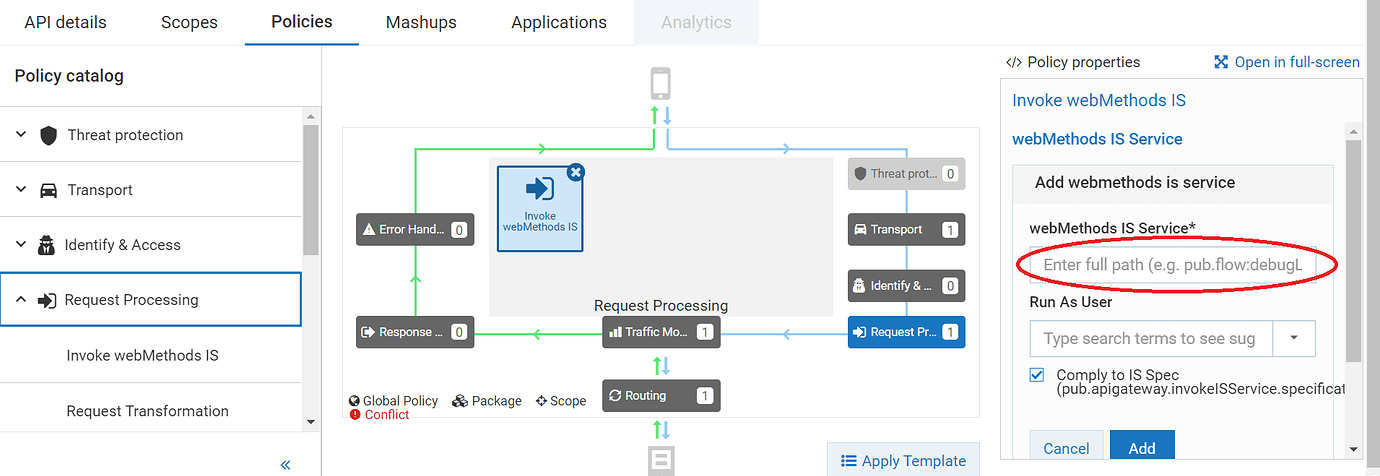
Task: Click the Open in full-screen icon
Action: (1221, 62)
